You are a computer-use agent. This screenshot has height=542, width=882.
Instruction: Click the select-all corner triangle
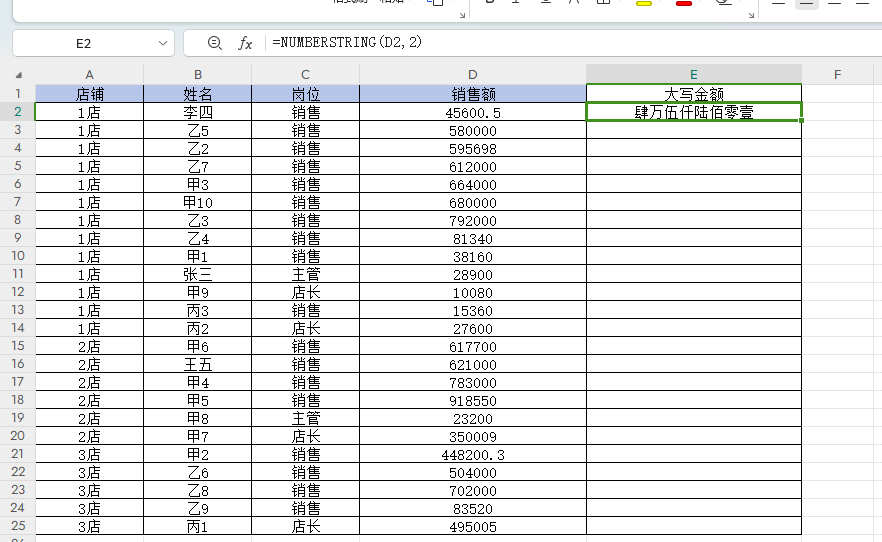click(19, 75)
